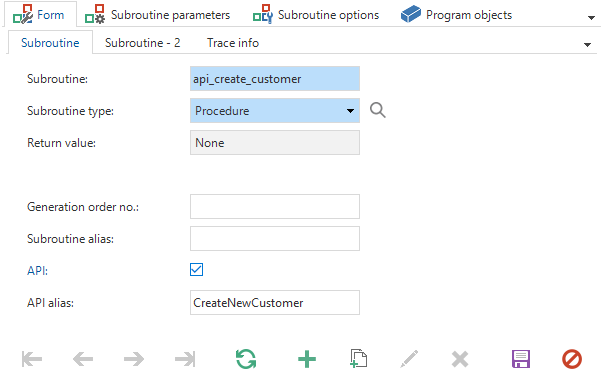Expand the top tab bar overflow arrow
Viewport: 606px width, 383px height.
point(591,18)
